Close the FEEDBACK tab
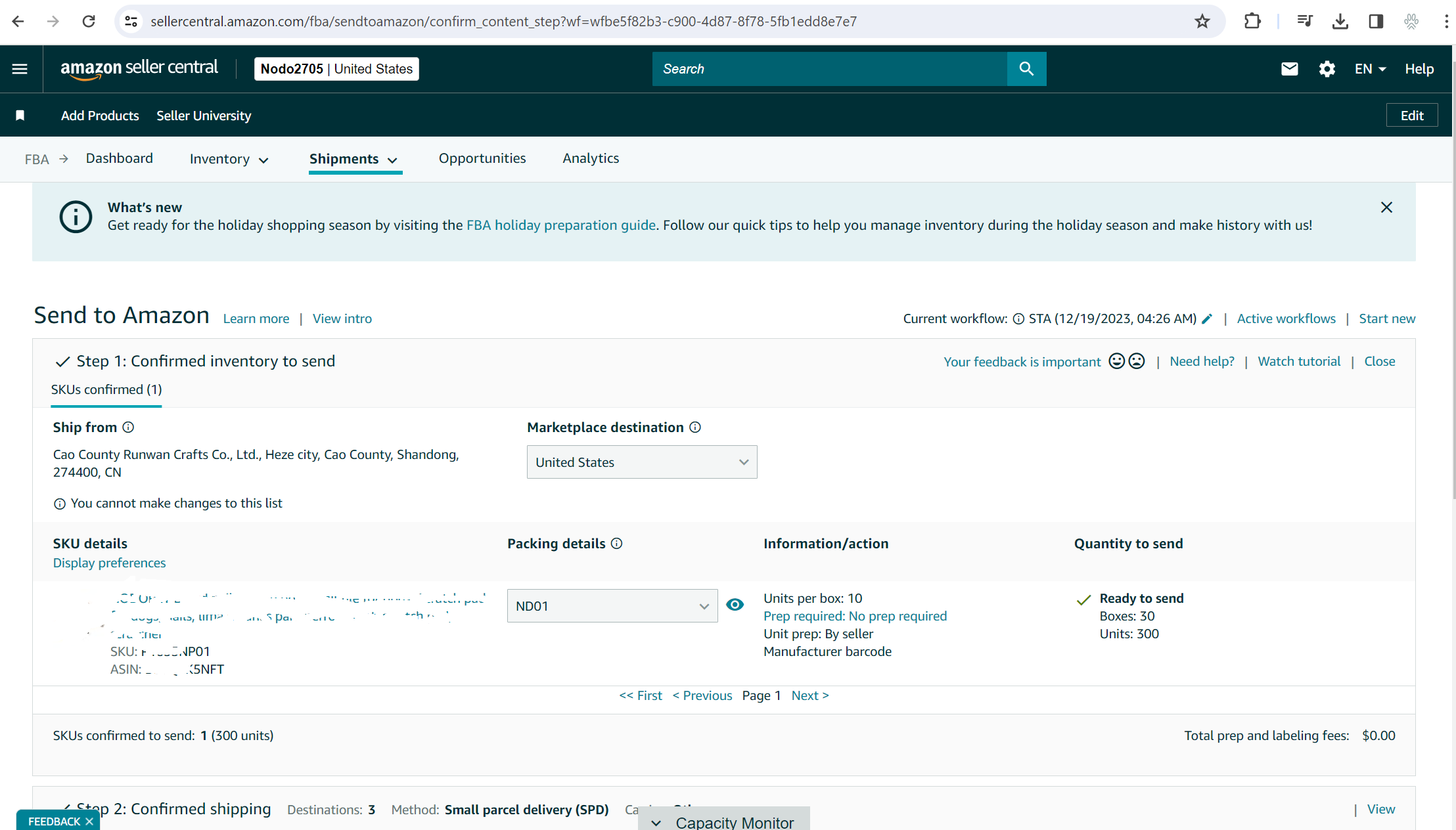This screenshot has width=1456, height=830. click(x=89, y=821)
